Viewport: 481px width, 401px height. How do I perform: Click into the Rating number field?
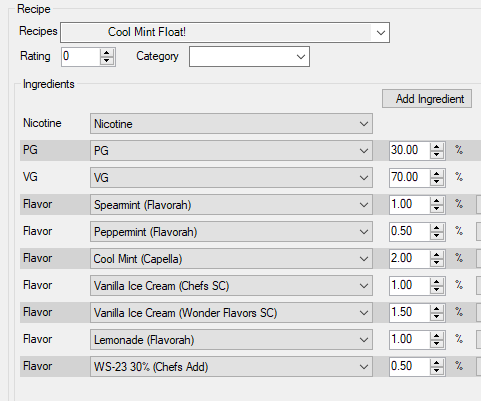click(81, 57)
